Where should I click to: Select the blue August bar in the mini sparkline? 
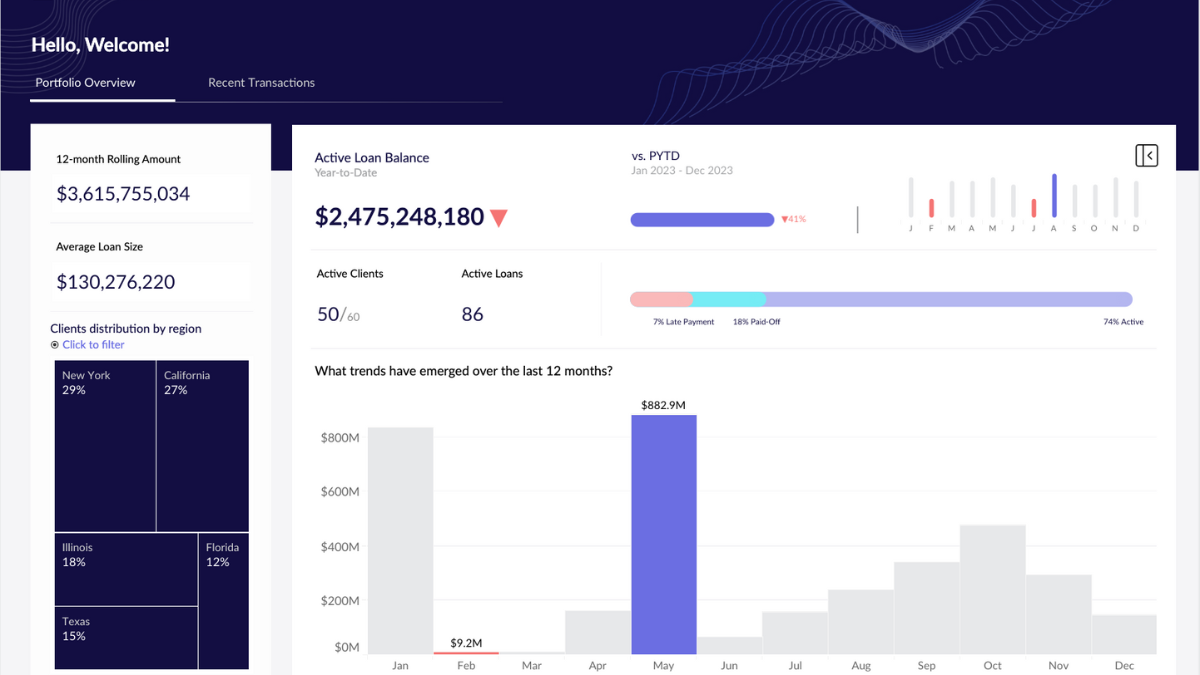pyautogui.click(x=1052, y=195)
